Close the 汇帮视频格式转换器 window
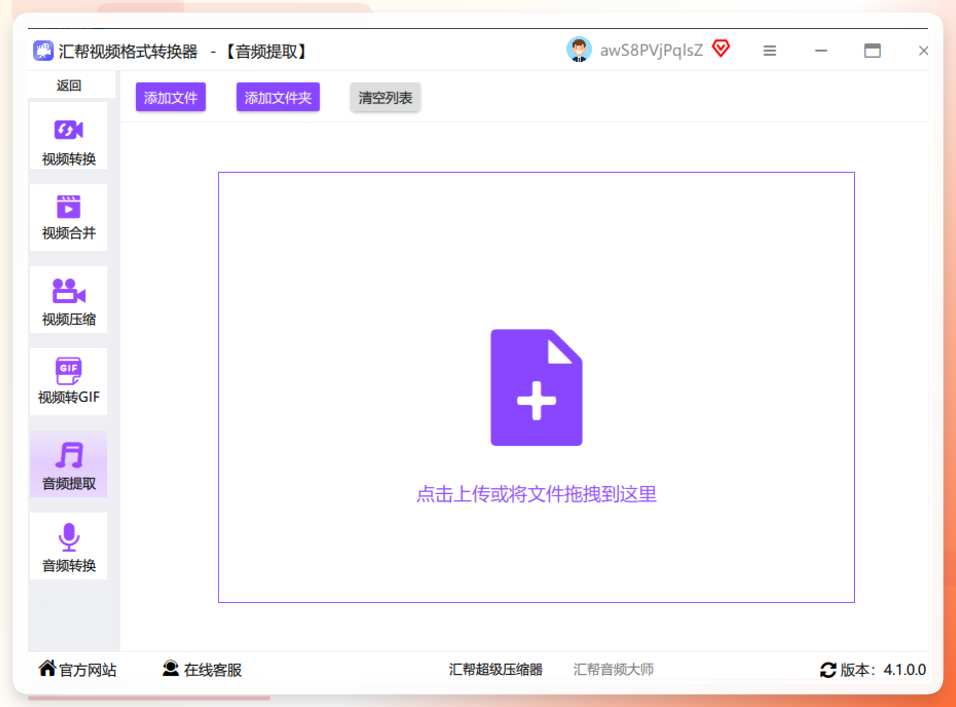This screenshot has height=707, width=956. click(923, 51)
